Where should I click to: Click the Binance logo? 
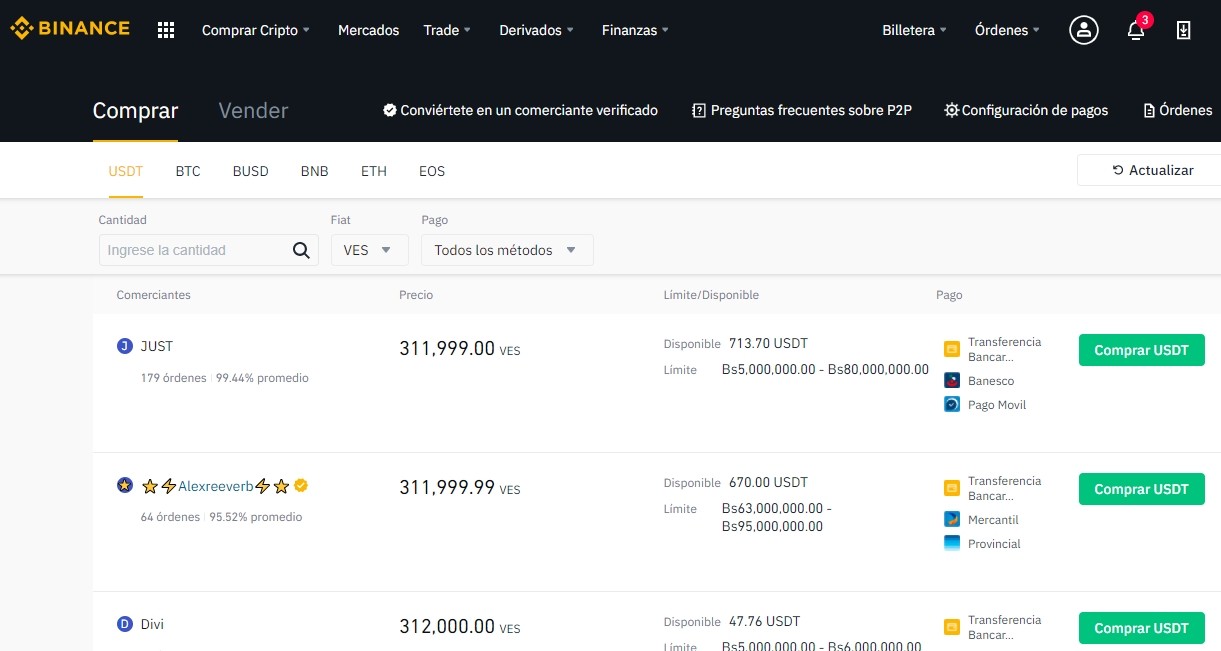pos(70,28)
